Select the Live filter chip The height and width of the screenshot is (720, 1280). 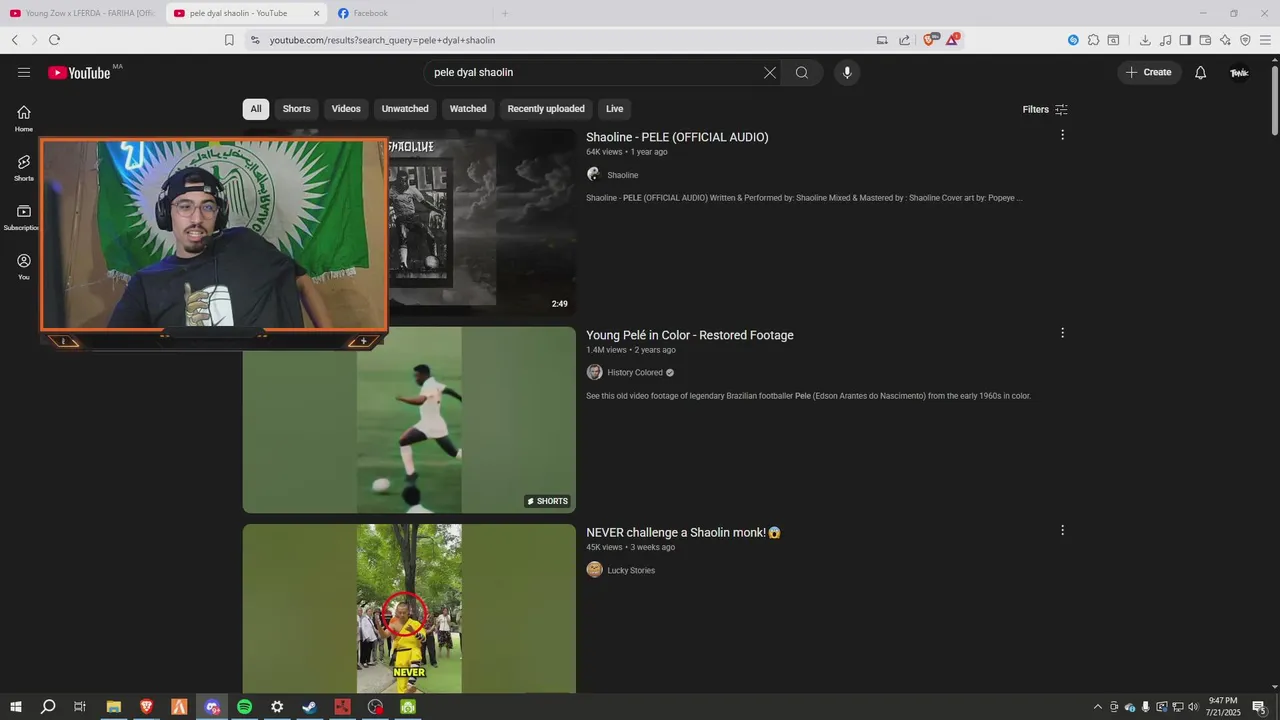click(x=614, y=109)
